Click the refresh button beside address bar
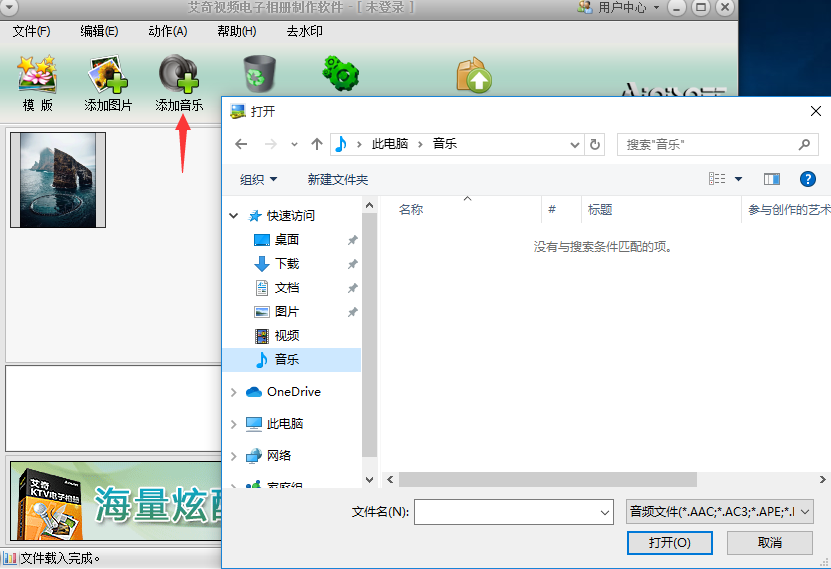Image resolution: width=831 pixels, height=569 pixels. pyautogui.click(x=596, y=144)
